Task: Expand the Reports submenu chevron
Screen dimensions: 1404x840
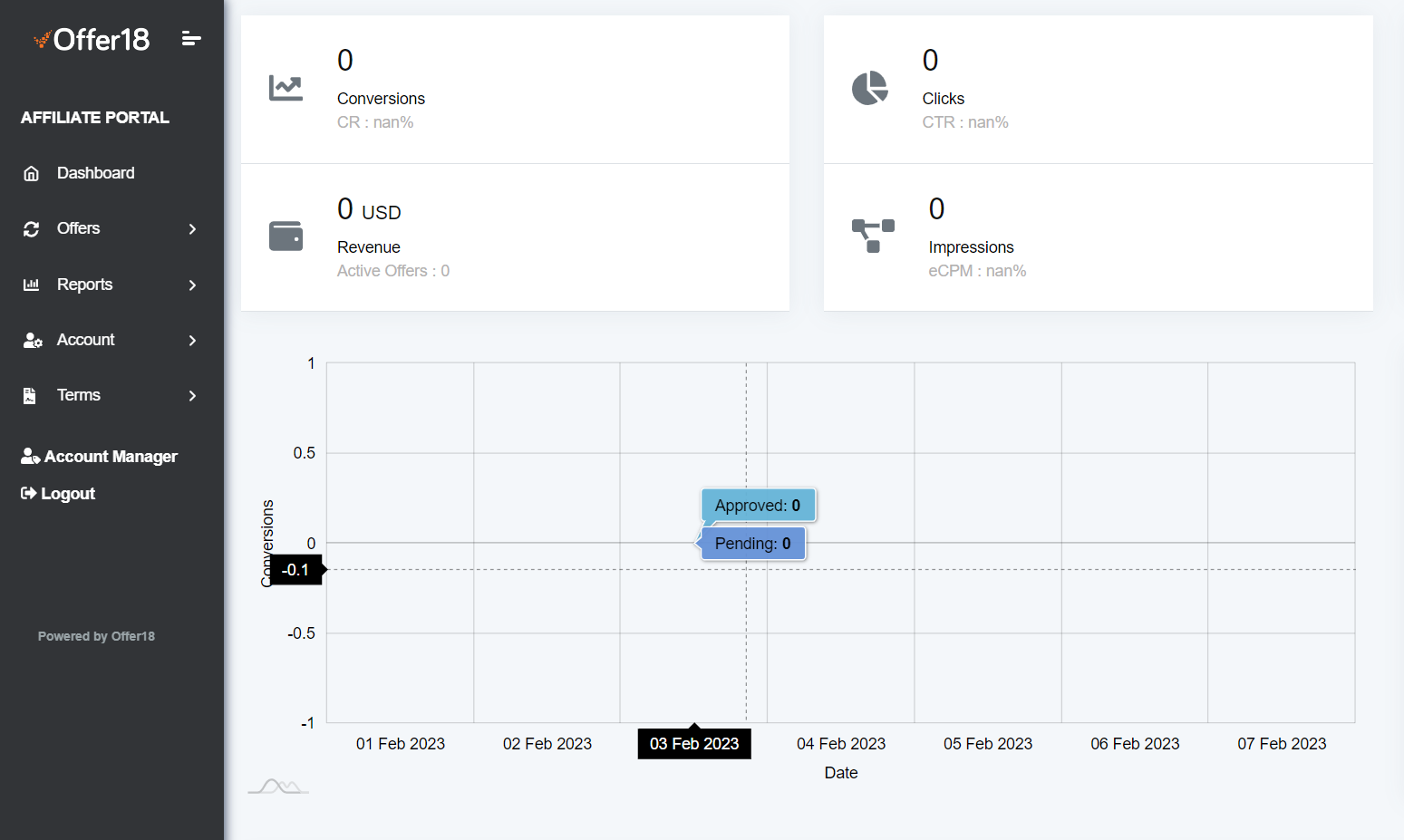Action: pos(192,285)
